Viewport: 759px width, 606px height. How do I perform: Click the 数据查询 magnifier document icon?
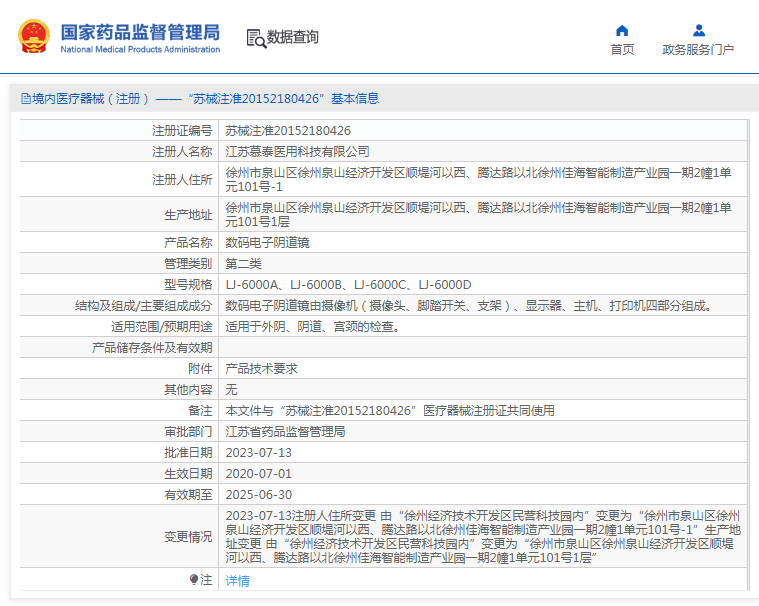tap(256, 38)
